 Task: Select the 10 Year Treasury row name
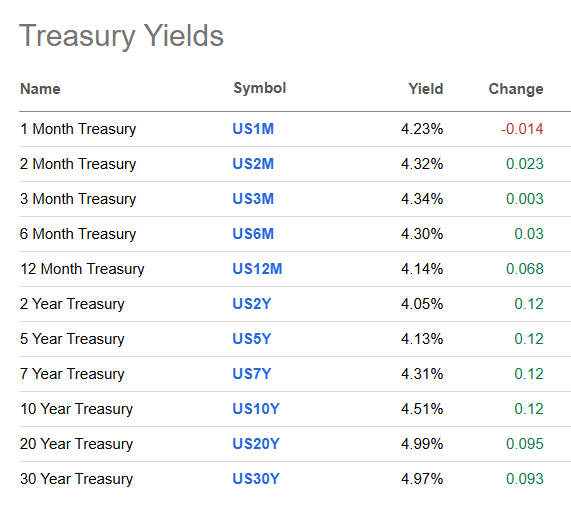[76, 409]
